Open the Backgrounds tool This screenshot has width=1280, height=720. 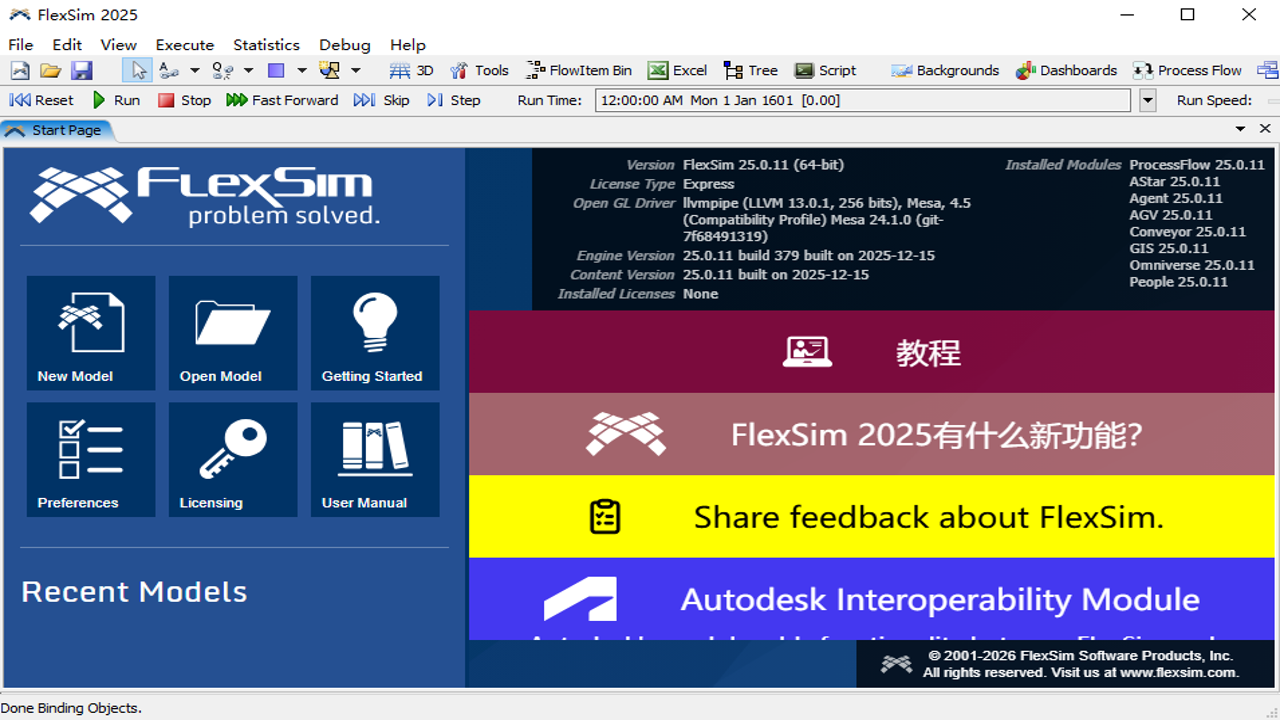[x=945, y=71]
